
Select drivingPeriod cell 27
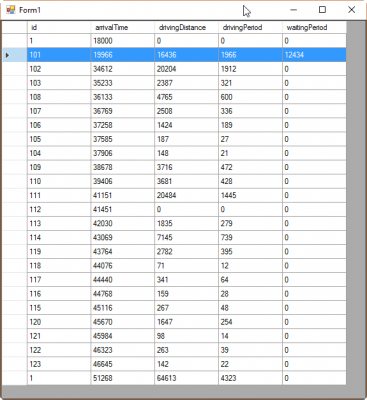251,139
